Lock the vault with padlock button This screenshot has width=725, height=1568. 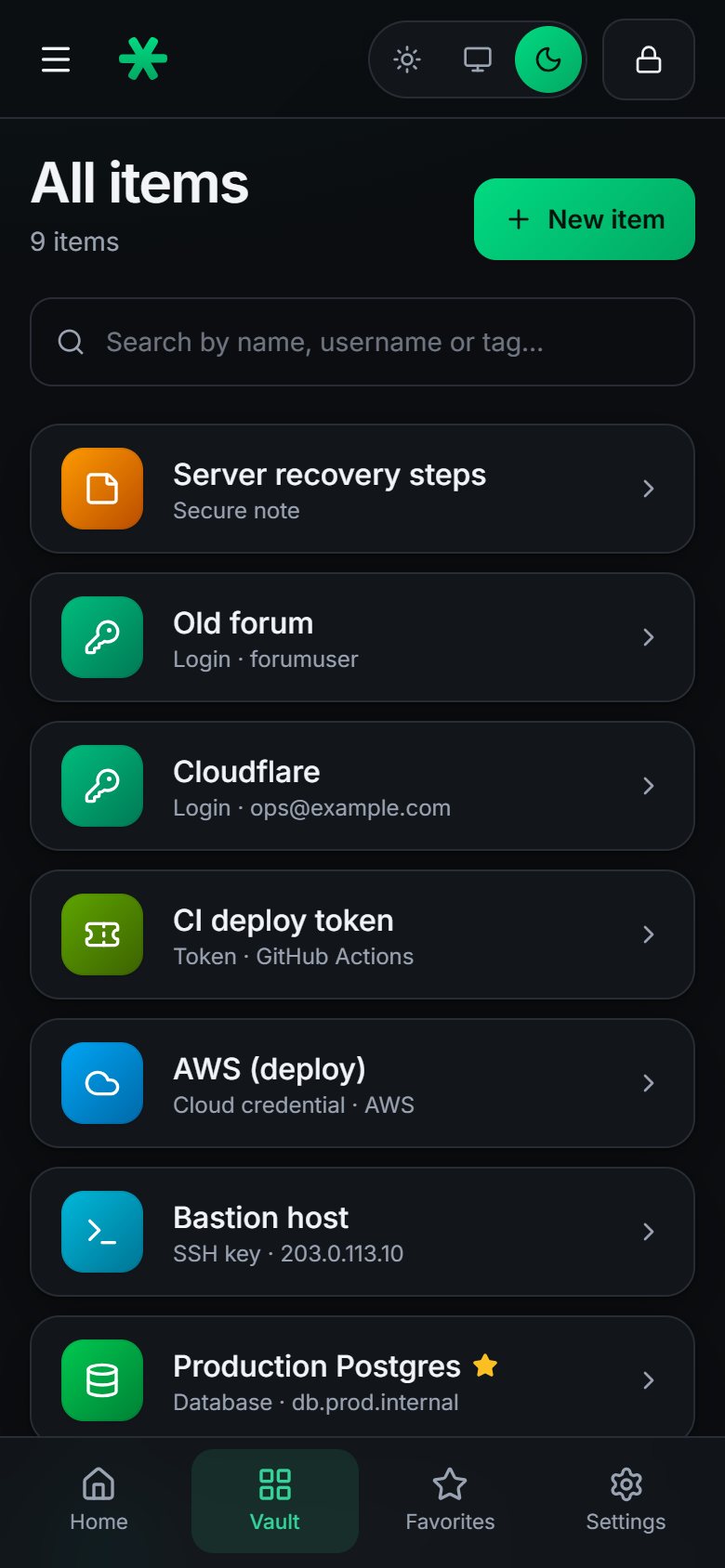tap(649, 59)
